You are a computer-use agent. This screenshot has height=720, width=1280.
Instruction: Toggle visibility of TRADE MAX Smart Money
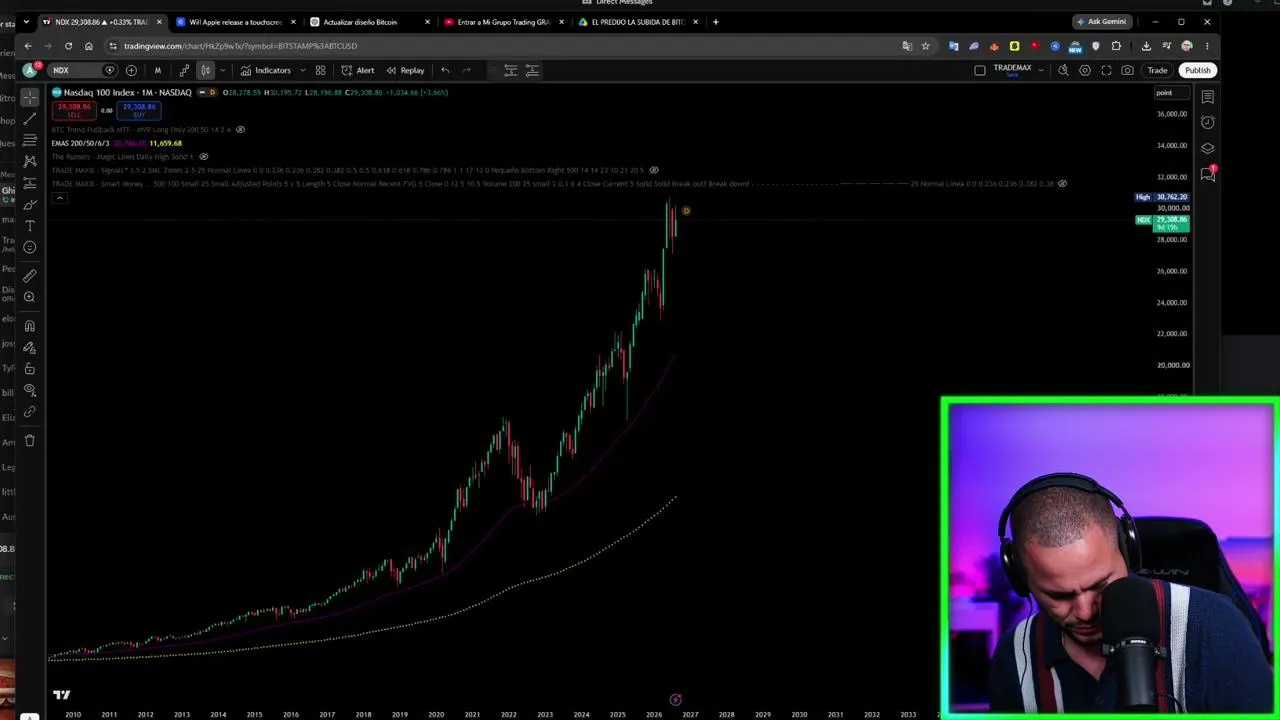point(1063,184)
